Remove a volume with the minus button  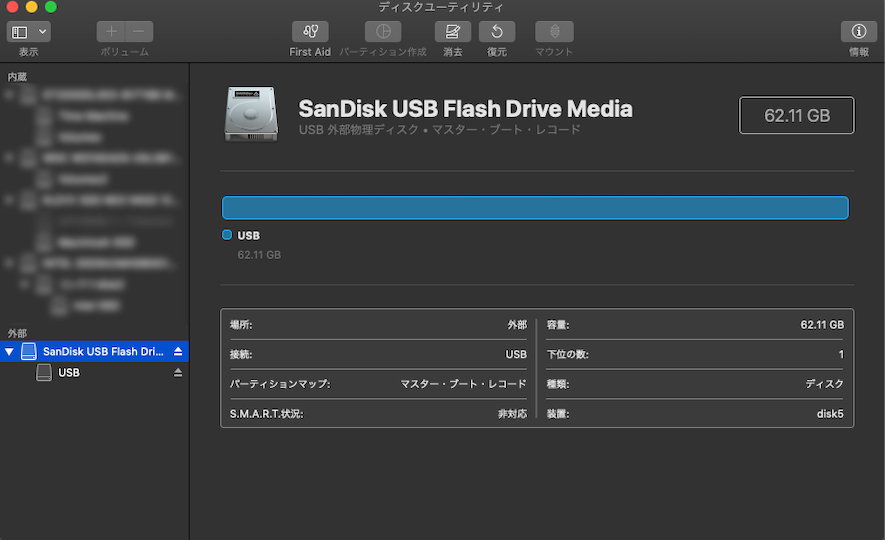pyautogui.click(x=139, y=32)
